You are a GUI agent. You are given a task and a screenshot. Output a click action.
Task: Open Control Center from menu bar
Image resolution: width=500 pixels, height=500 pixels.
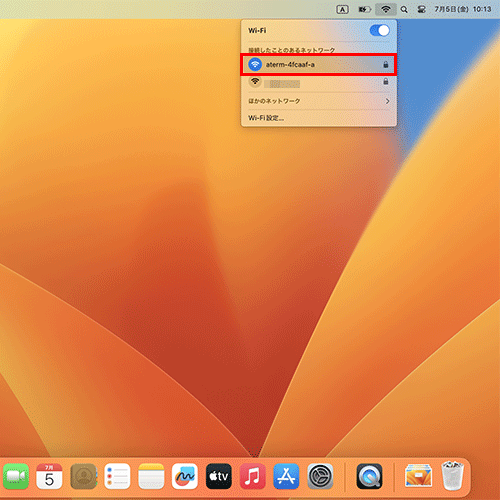pos(421,10)
